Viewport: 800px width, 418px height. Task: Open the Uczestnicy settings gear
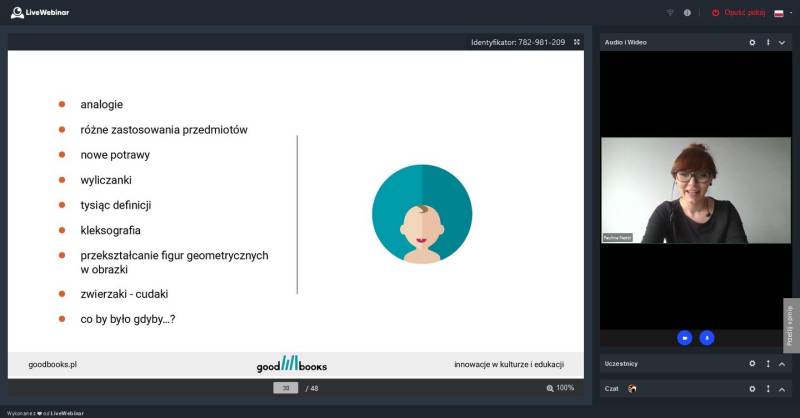pos(752,363)
